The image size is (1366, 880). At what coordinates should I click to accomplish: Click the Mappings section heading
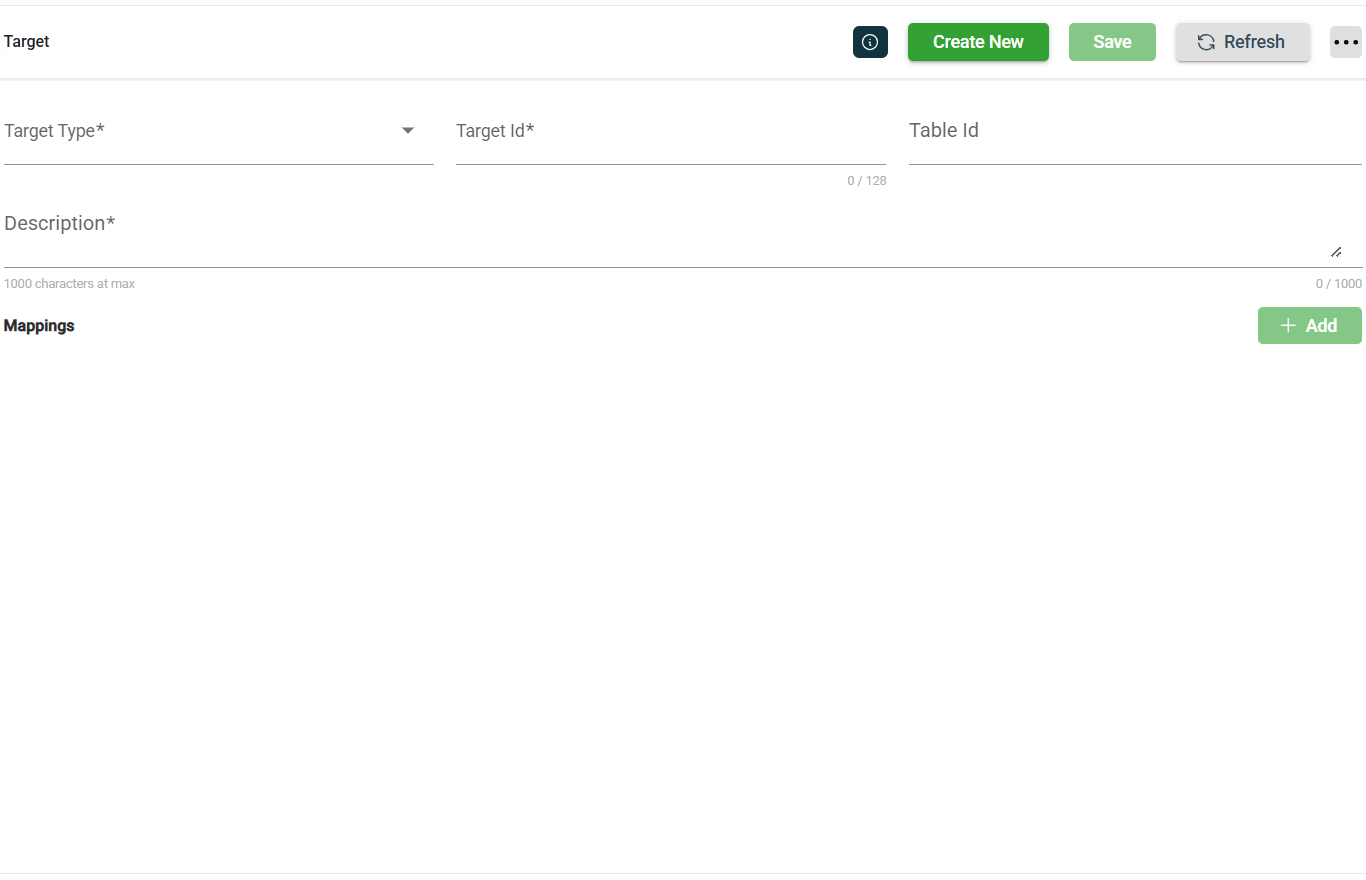tap(39, 326)
